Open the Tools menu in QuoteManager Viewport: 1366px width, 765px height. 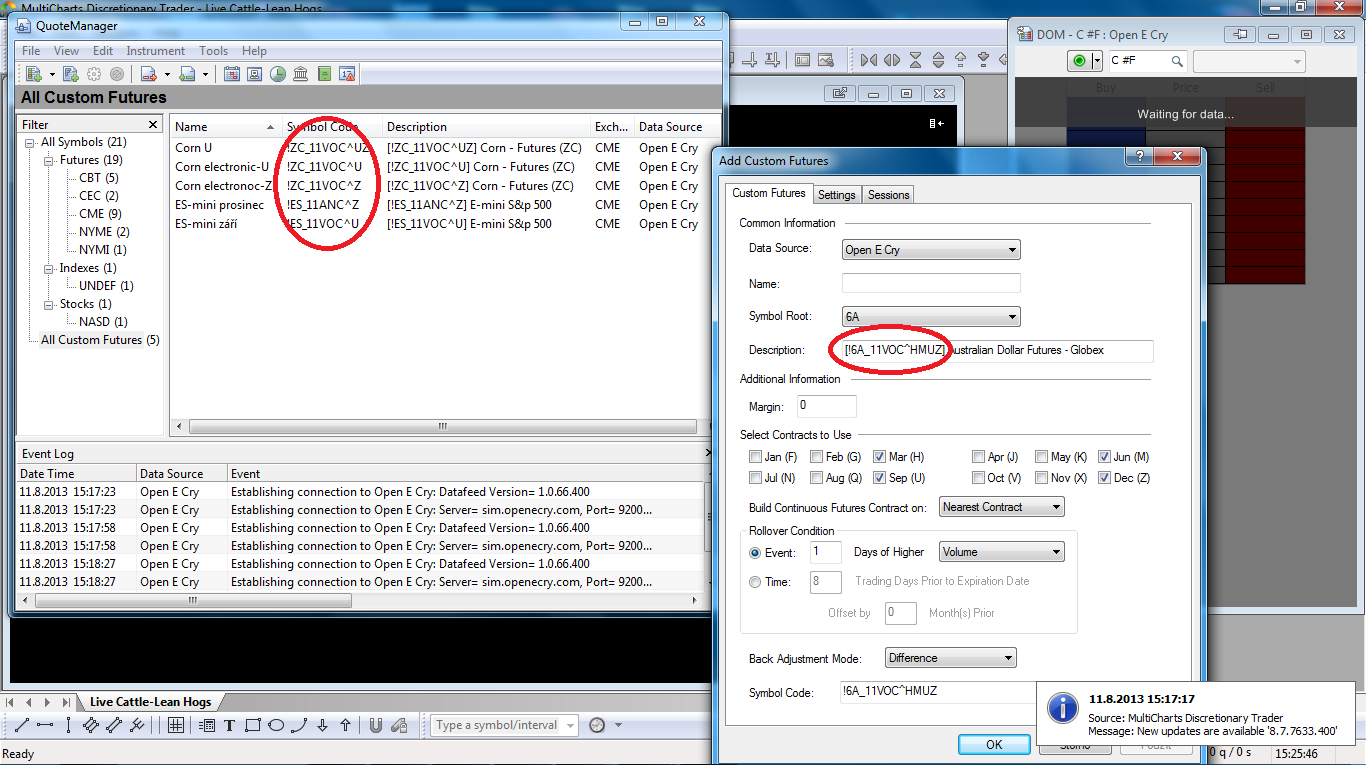pos(213,51)
